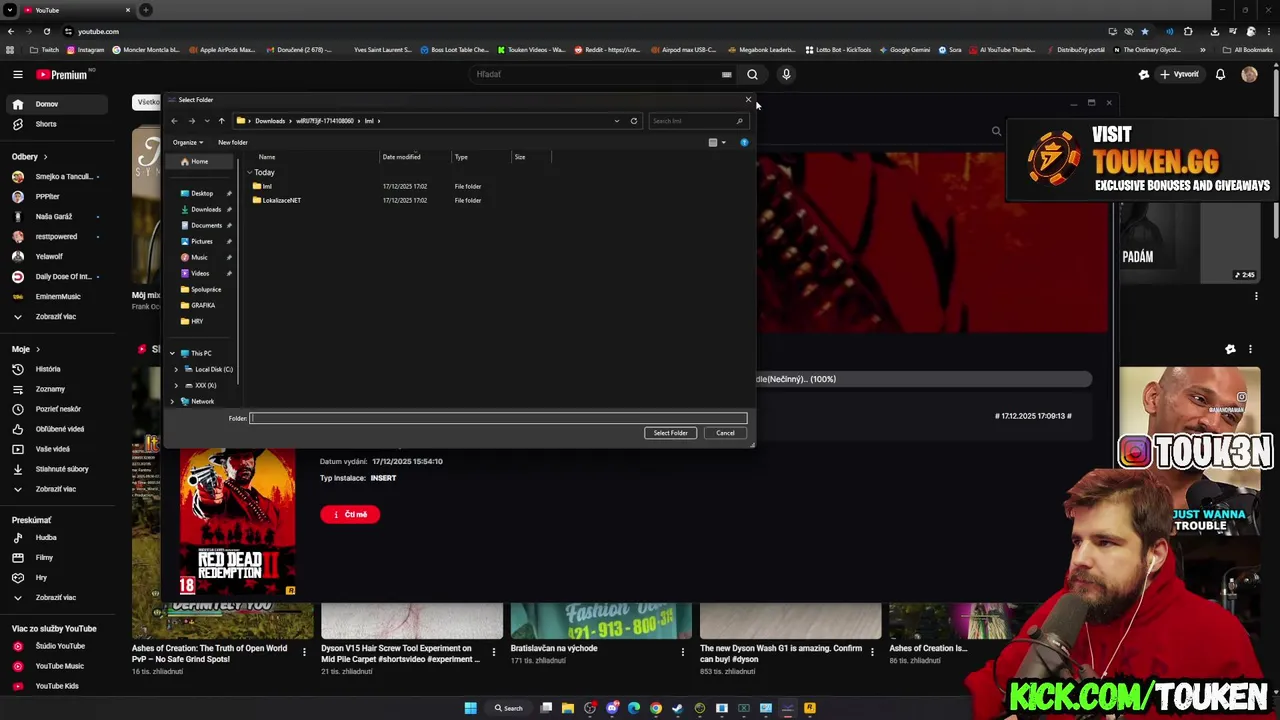Viewport: 1280px width, 720px height.
Task: Bookmark page star in address bar
Action: pos(1145,31)
